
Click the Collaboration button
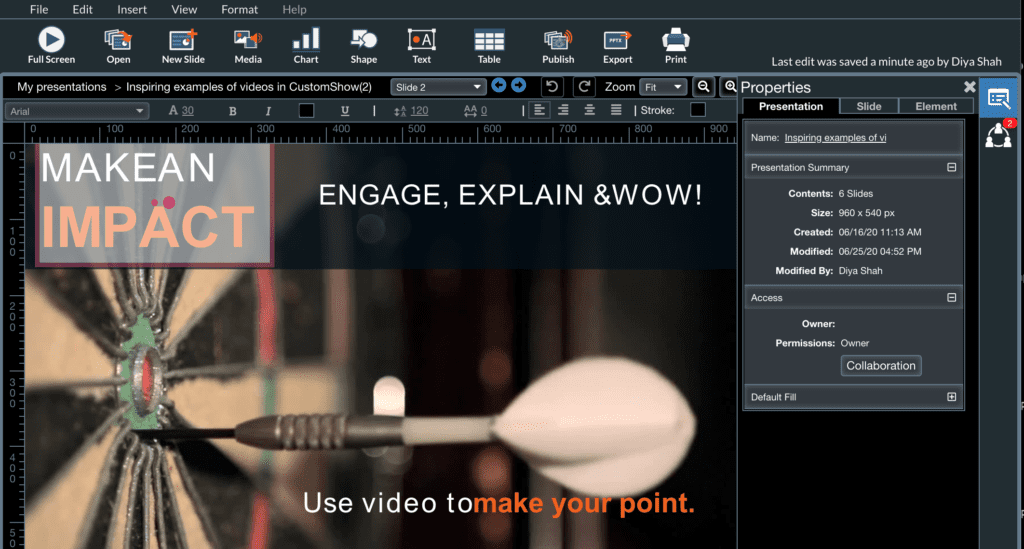[x=881, y=366]
